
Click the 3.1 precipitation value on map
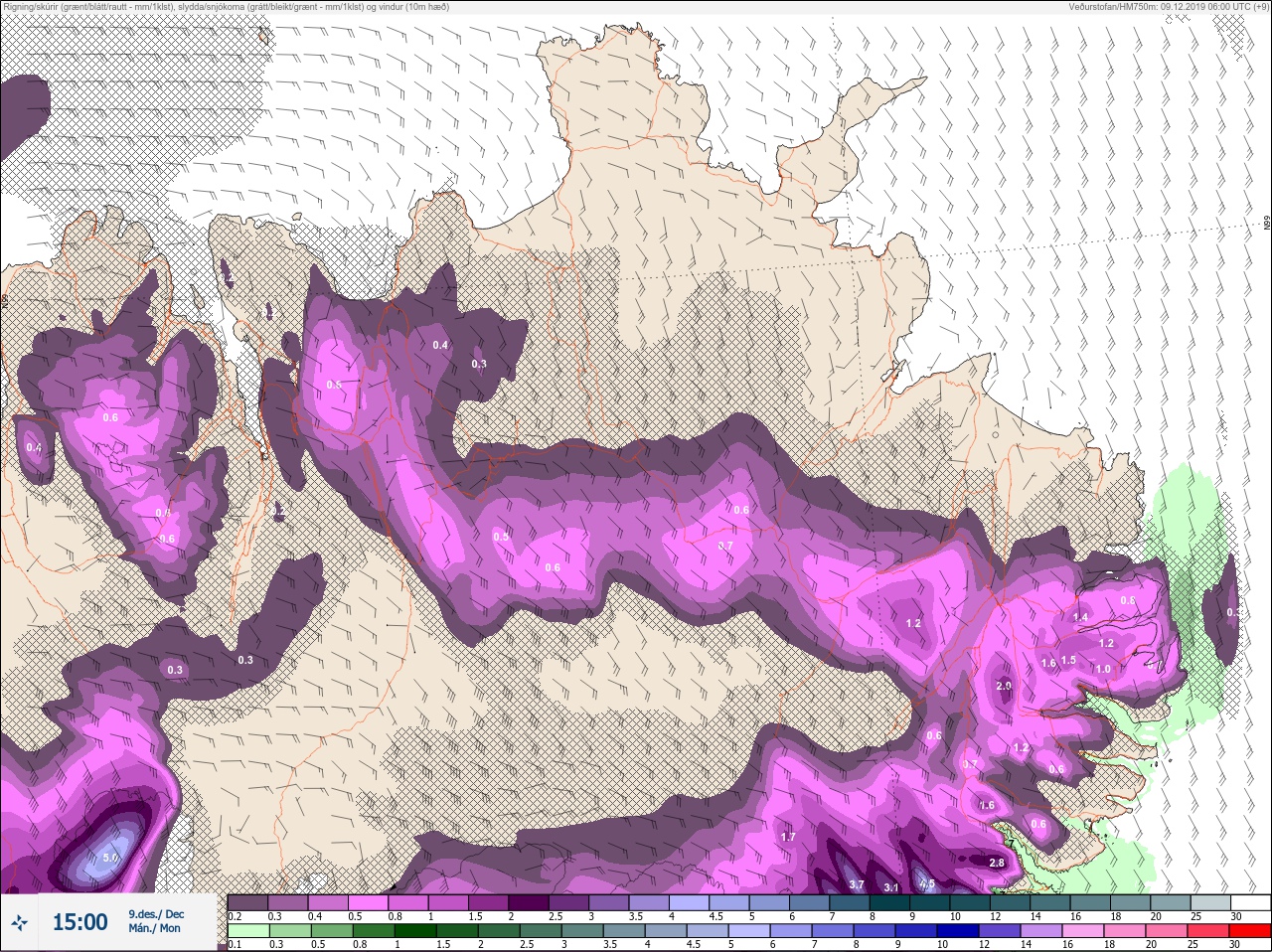point(891,887)
